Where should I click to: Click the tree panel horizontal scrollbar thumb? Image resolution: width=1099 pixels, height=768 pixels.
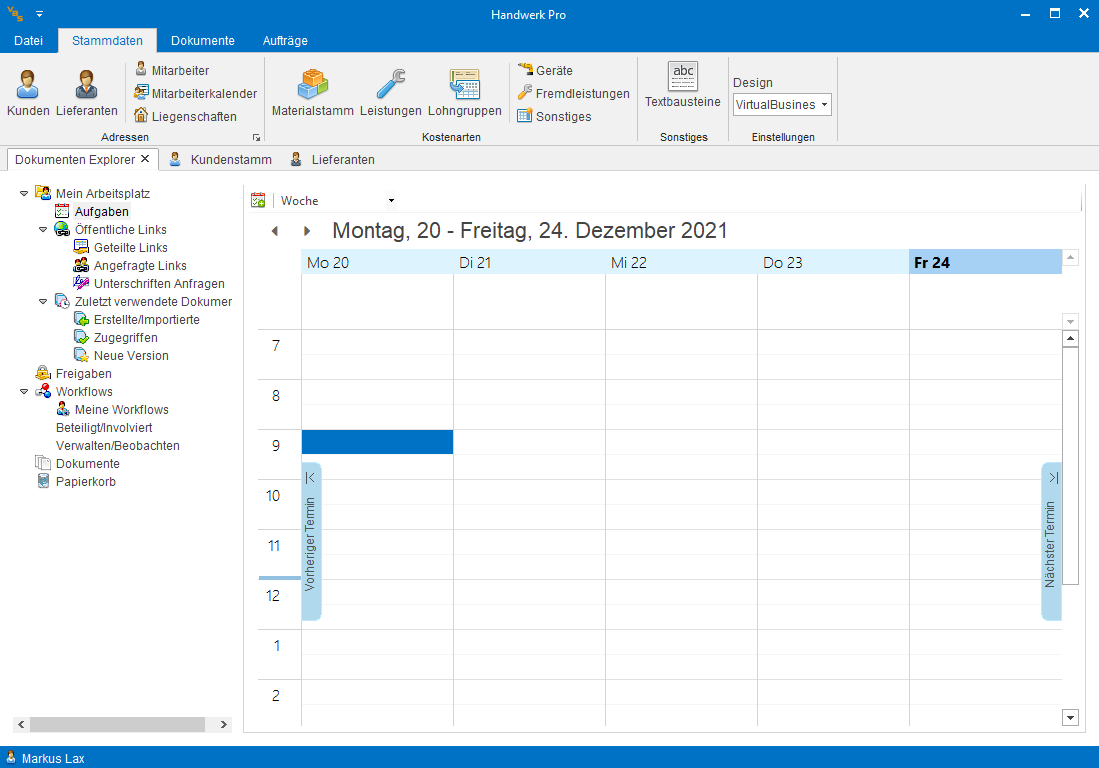(x=118, y=725)
